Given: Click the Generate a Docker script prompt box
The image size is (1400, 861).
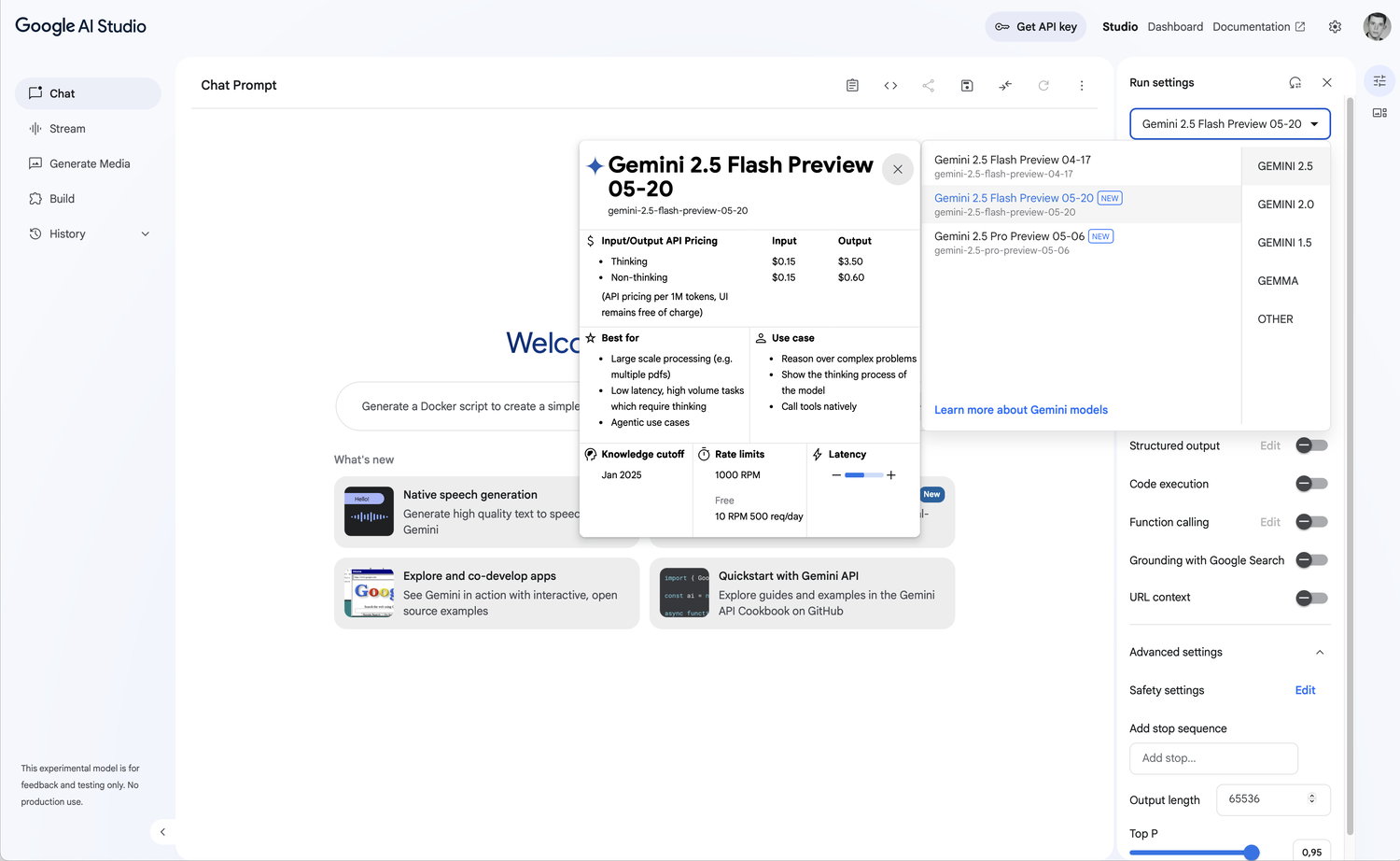Looking at the screenshot, I should coord(457,406).
